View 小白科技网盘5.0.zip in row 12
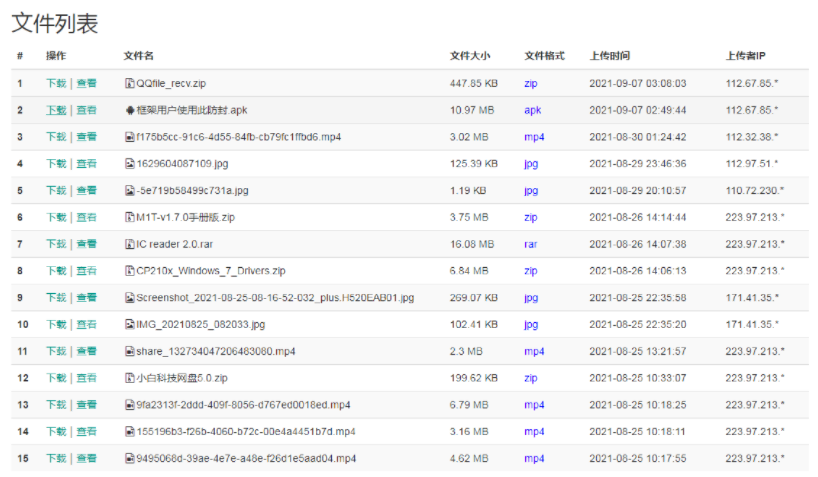This screenshot has width=818, height=477. (x=87, y=378)
